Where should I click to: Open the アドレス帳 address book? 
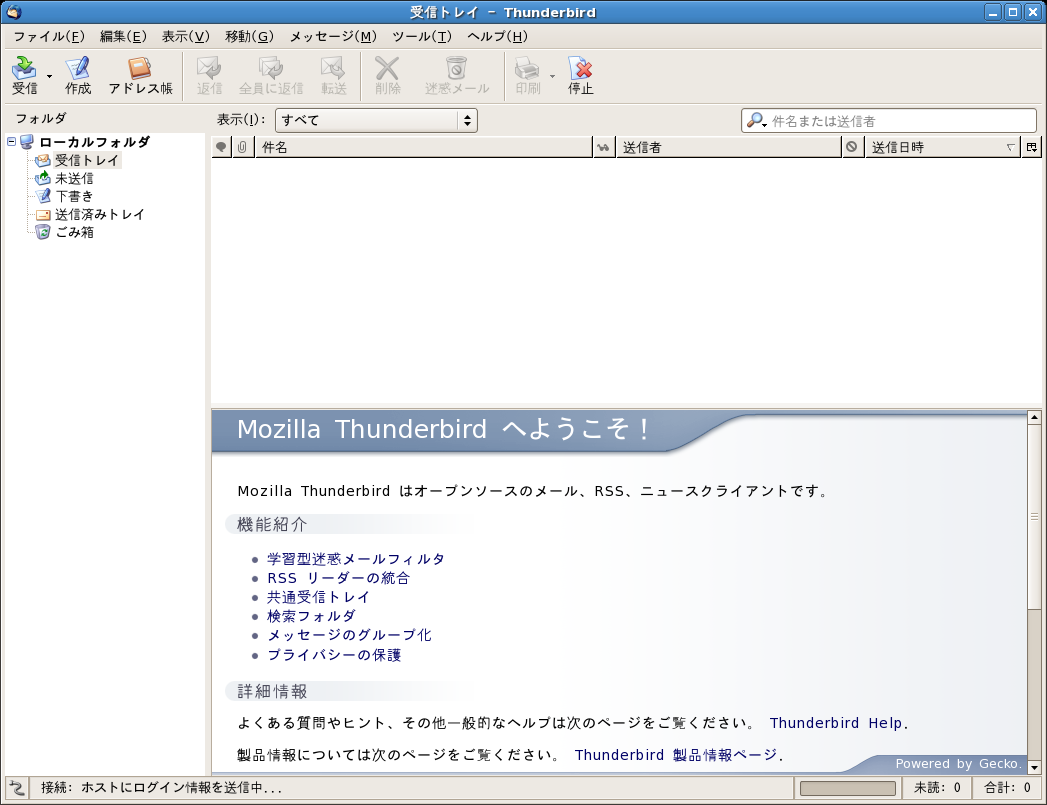click(x=140, y=75)
